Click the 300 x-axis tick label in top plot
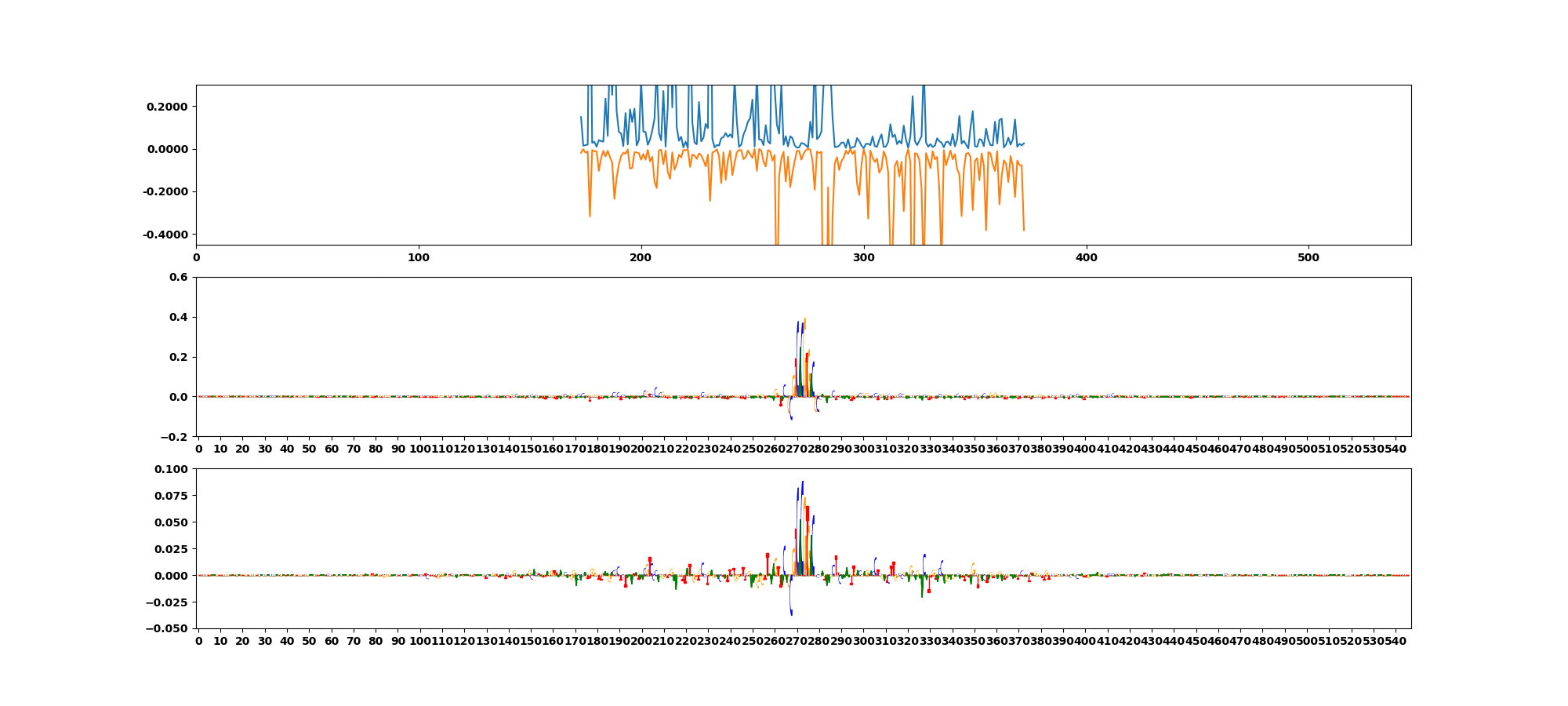1568x706 pixels. (x=863, y=257)
